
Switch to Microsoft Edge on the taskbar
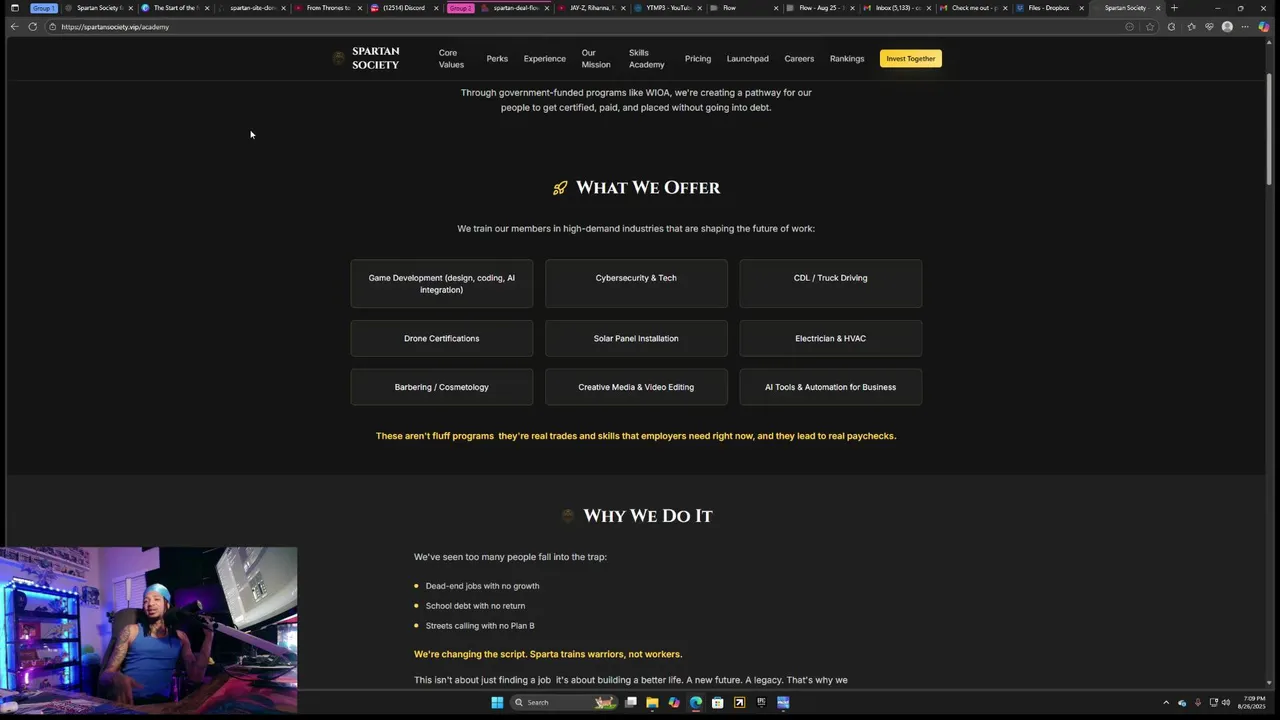[x=696, y=703]
